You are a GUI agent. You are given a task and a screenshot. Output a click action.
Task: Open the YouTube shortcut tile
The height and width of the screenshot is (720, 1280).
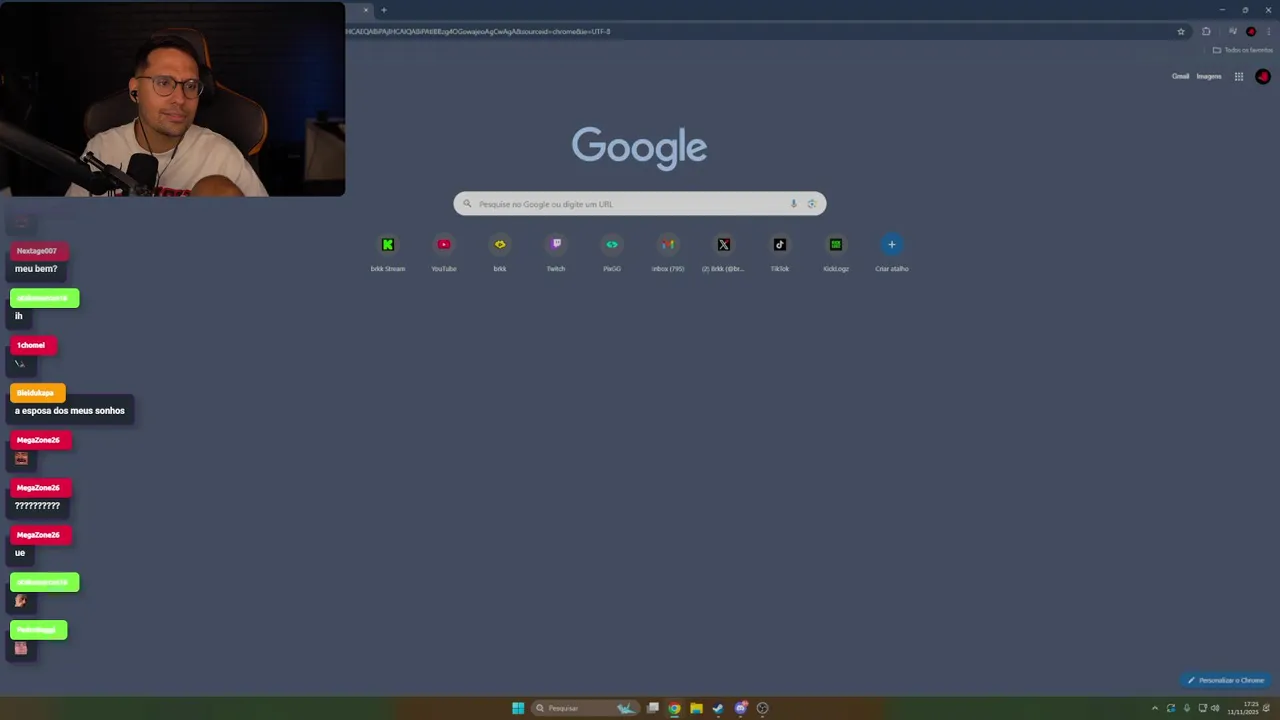[444, 252]
